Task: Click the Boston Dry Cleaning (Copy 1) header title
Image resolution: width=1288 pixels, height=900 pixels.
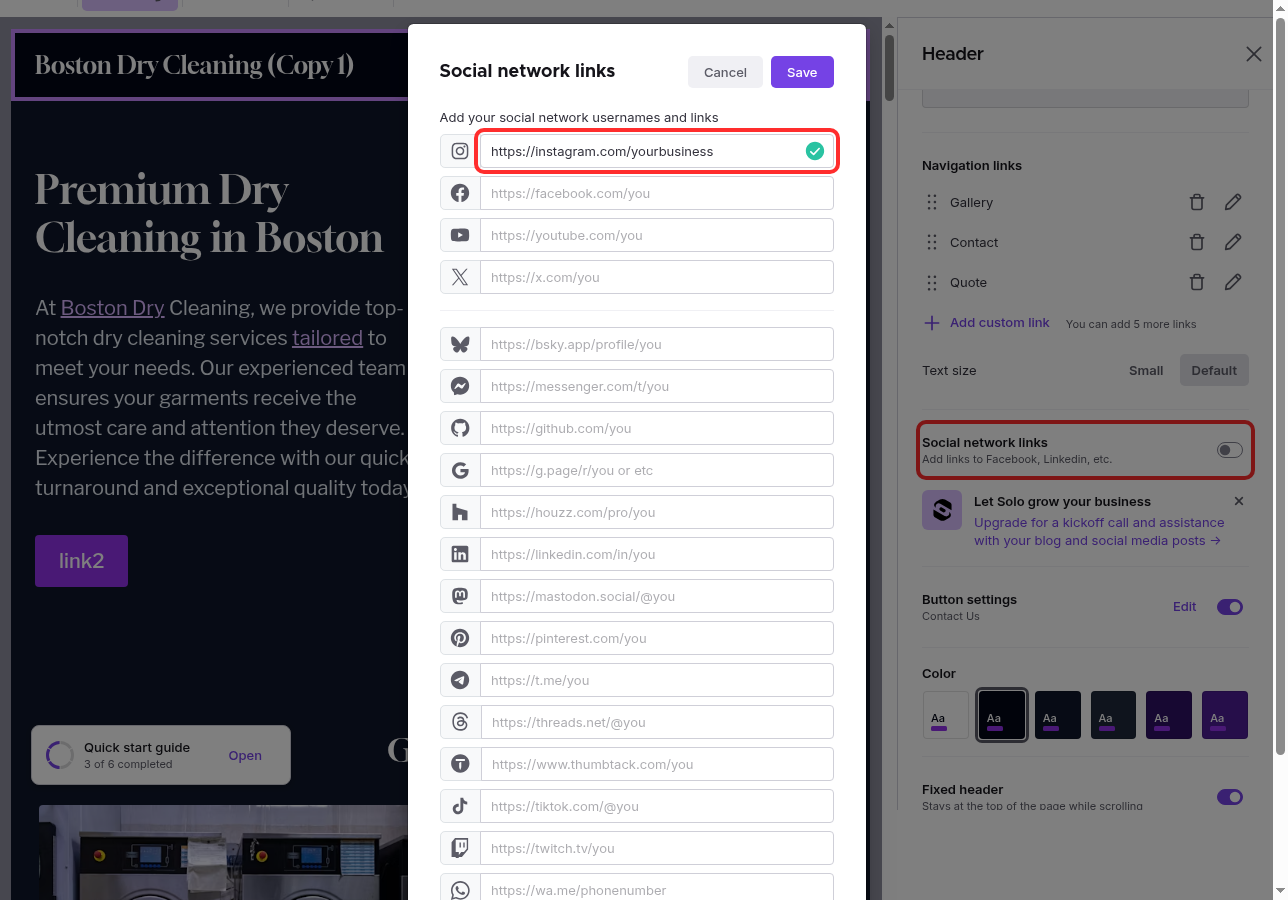Action: [194, 66]
